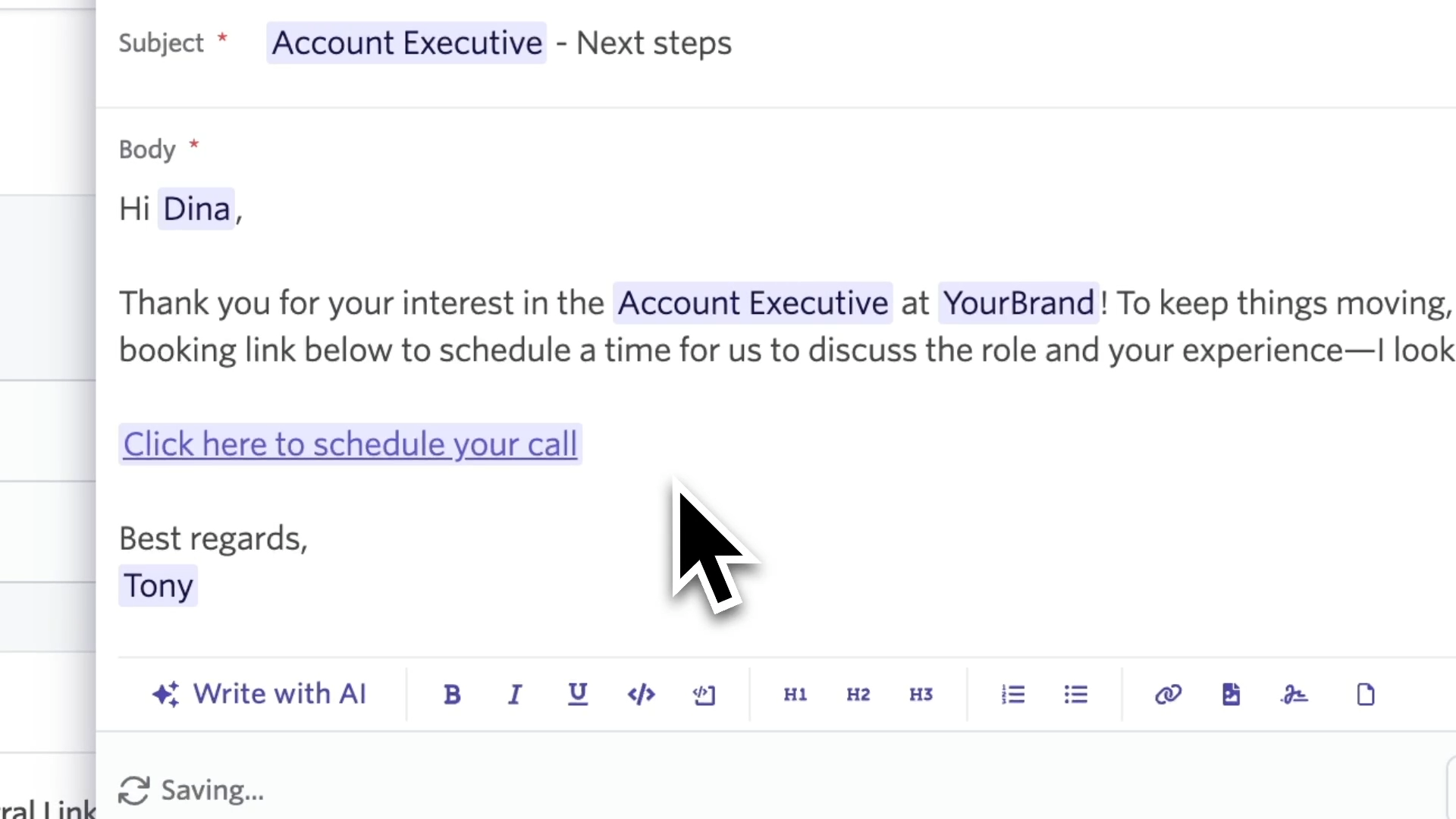Toggle underline formatting

point(578,695)
